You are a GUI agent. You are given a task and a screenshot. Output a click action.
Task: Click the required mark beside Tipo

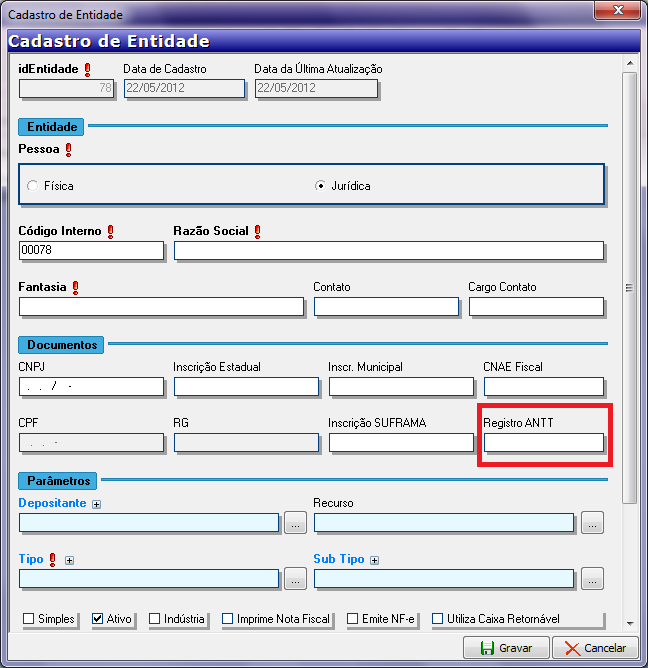click(x=52, y=560)
